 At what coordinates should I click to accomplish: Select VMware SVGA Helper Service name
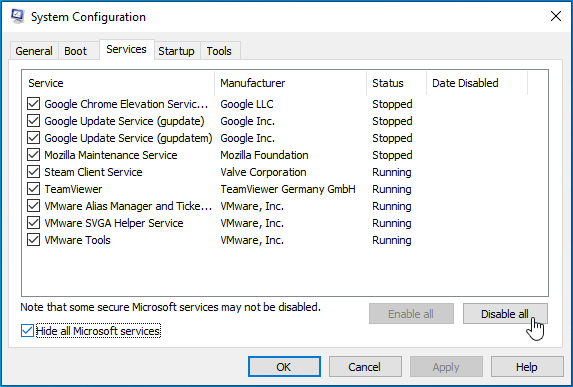pyautogui.click(x=114, y=223)
